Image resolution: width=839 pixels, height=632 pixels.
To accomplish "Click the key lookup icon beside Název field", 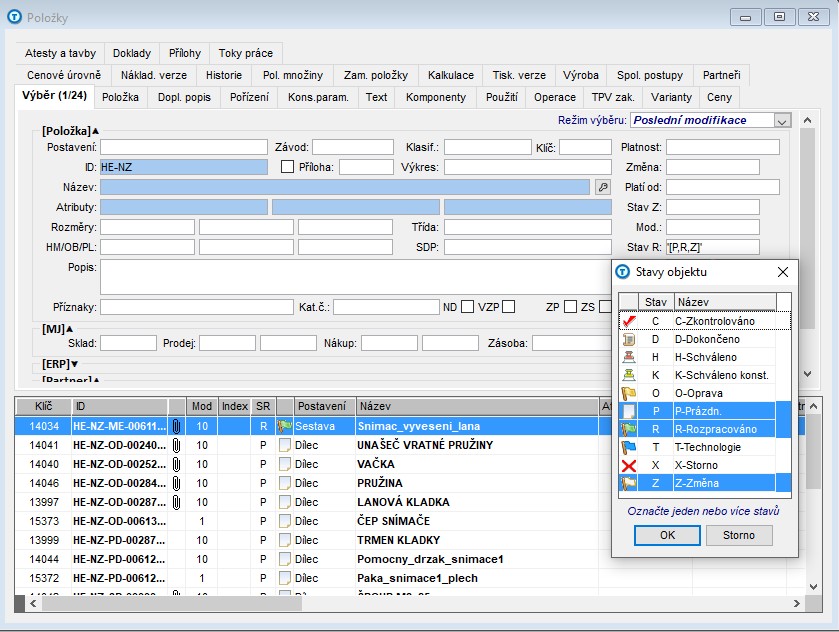I will click(x=603, y=187).
